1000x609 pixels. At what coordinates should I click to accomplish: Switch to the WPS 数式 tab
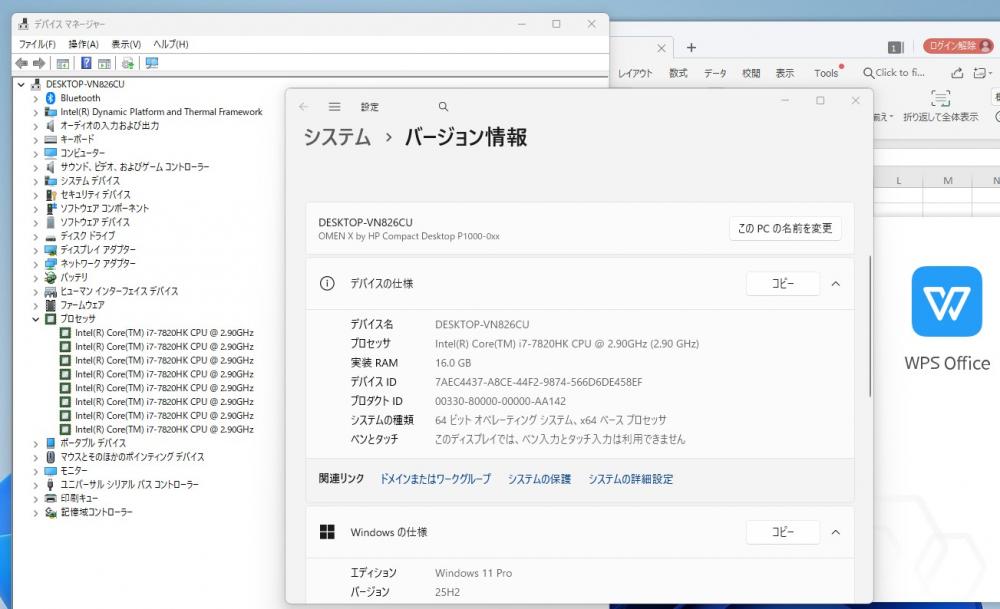click(x=678, y=73)
